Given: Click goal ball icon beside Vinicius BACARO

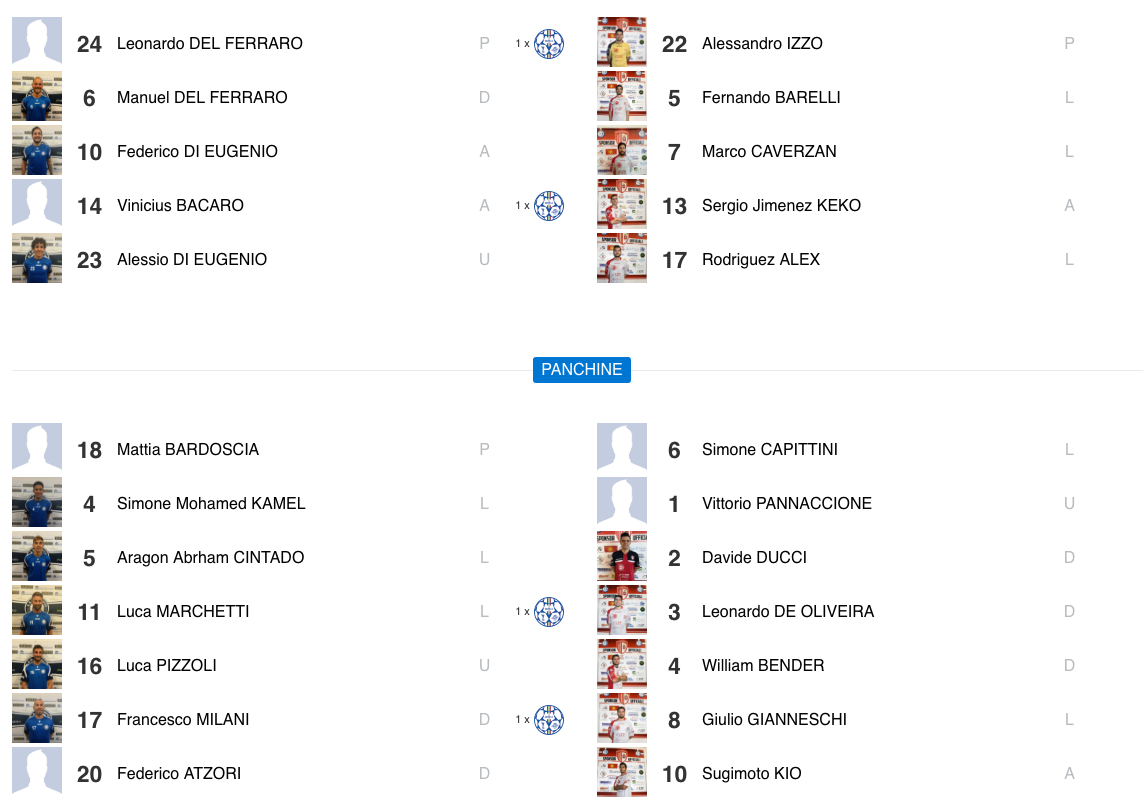Looking at the screenshot, I should pos(549,206).
